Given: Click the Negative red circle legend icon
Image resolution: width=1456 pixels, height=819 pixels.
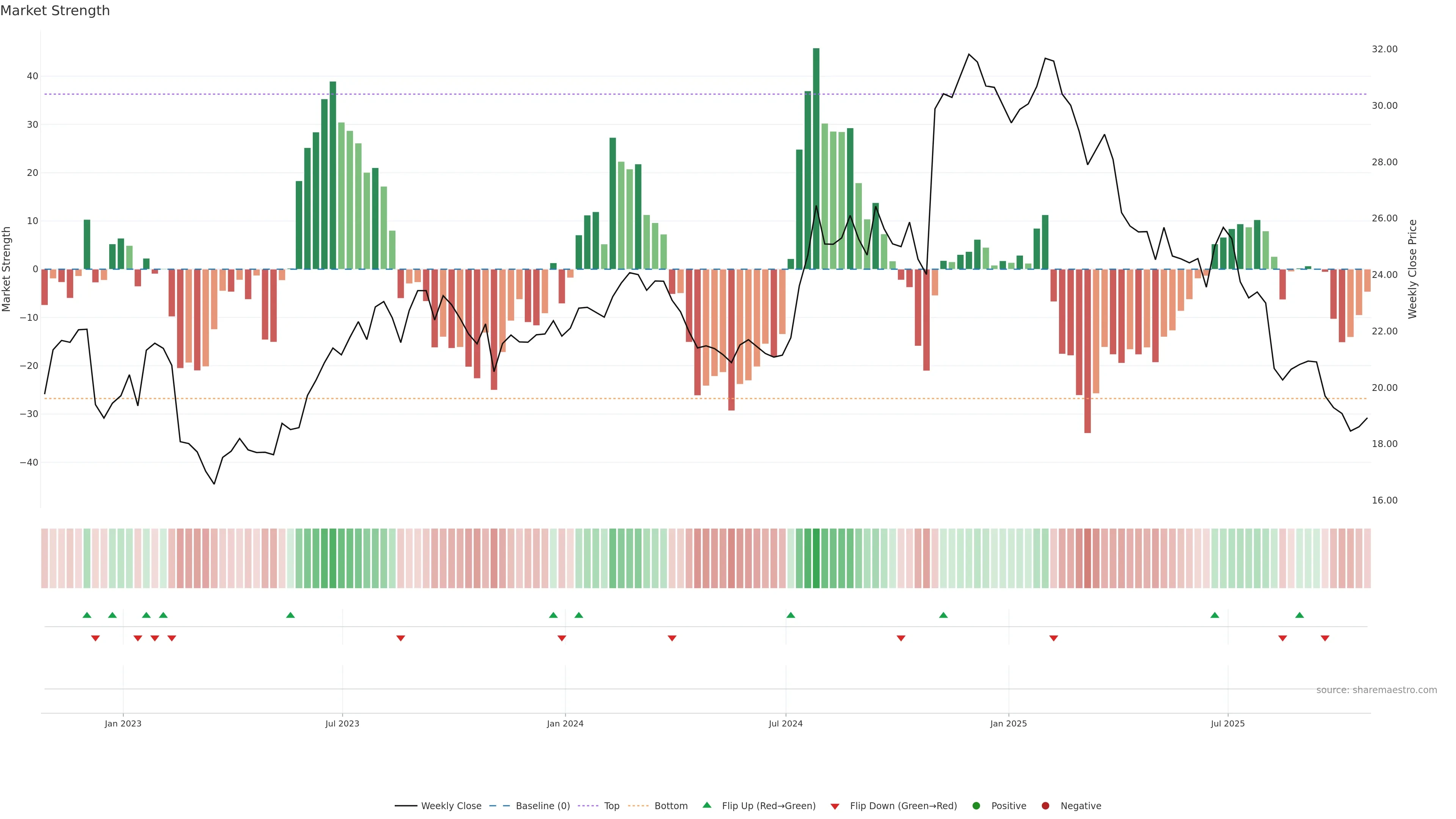Looking at the screenshot, I should (x=1045, y=805).
